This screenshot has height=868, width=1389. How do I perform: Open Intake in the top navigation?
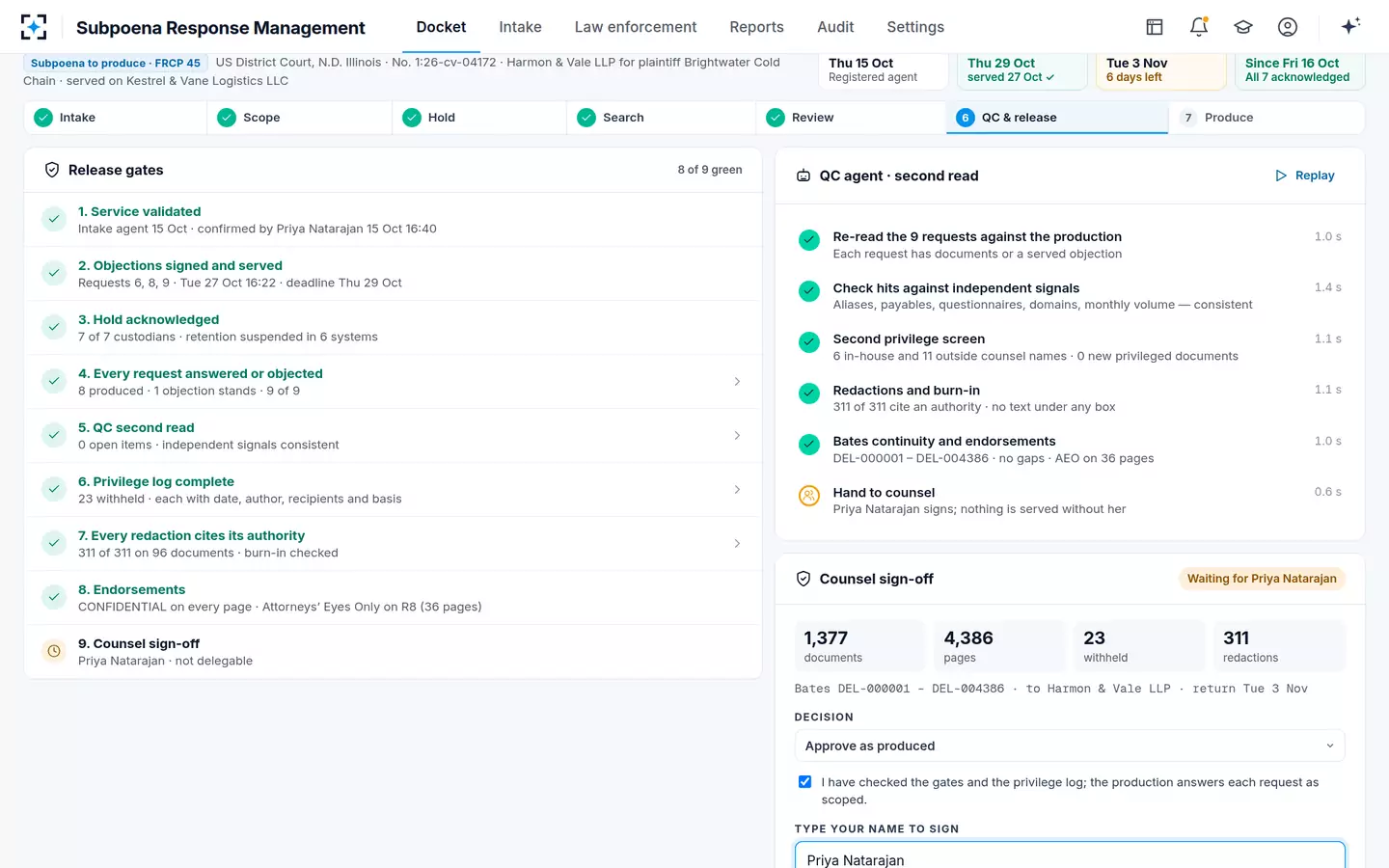[520, 27]
